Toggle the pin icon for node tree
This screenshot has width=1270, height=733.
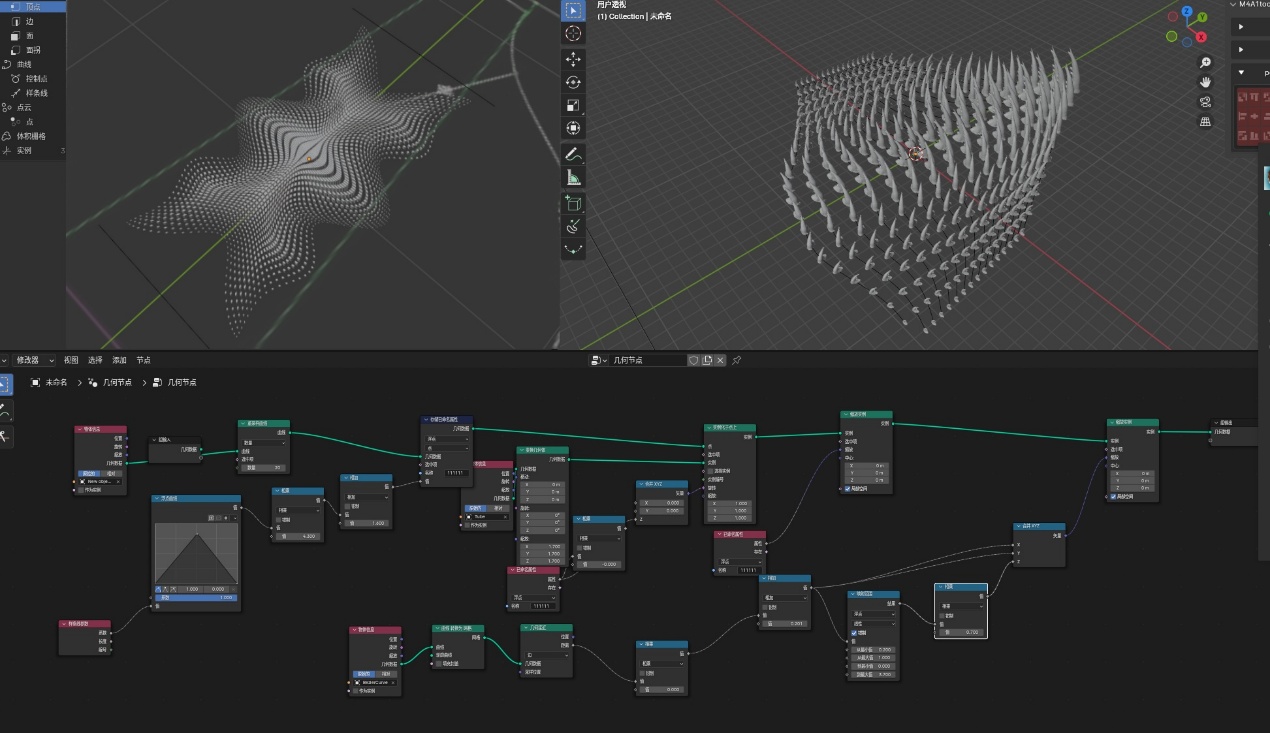(737, 360)
